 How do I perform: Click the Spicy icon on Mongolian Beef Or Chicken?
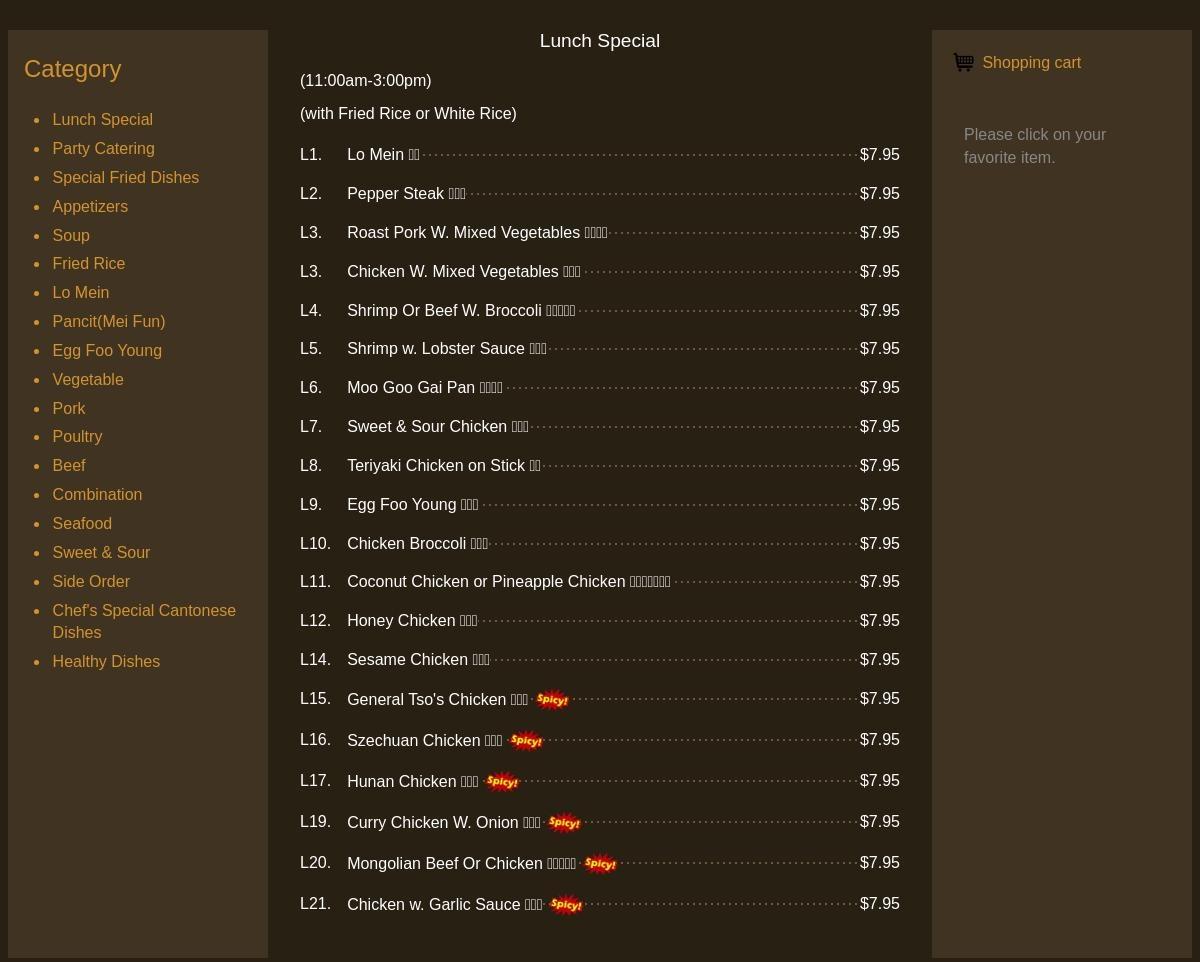point(599,864)
